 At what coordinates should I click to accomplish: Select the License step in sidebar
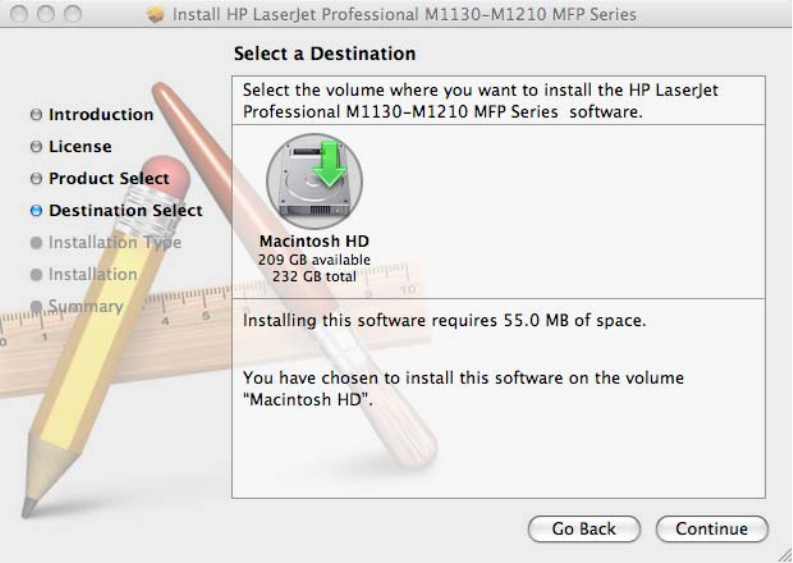click(x=80, y=146)
